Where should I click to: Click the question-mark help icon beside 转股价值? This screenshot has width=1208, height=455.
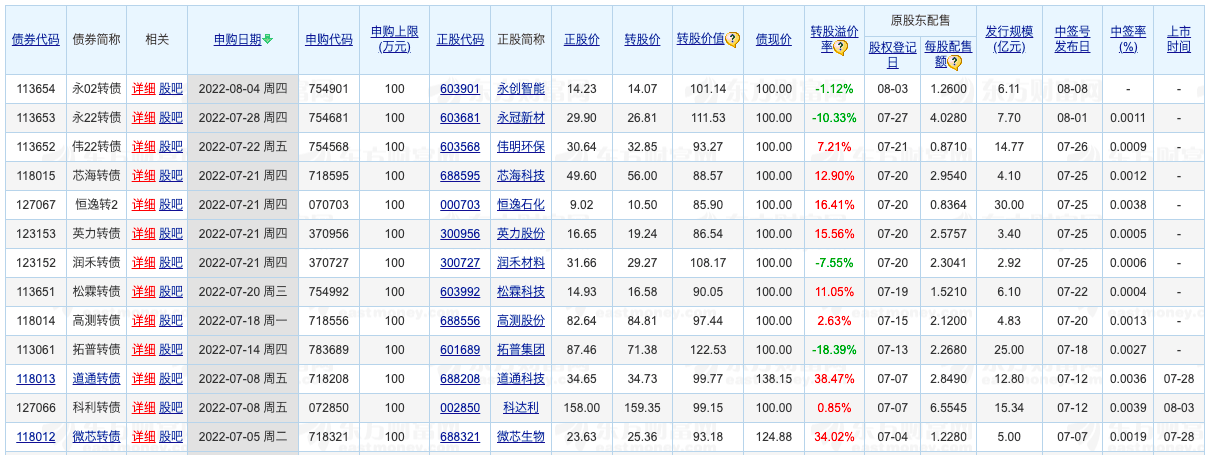pyautogui.click(x=733, y=39)
